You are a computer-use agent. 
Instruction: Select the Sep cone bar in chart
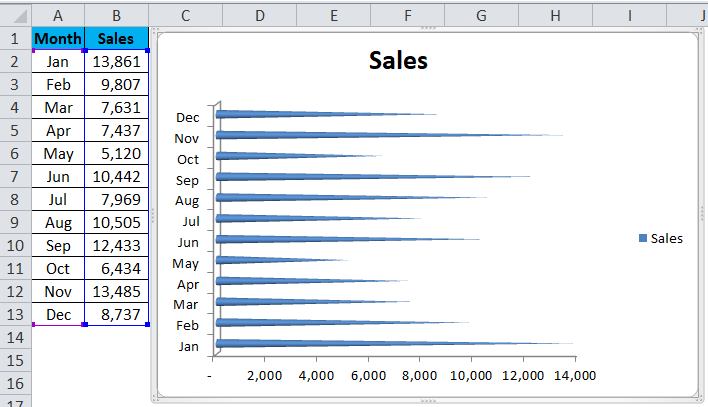point(373,177)
